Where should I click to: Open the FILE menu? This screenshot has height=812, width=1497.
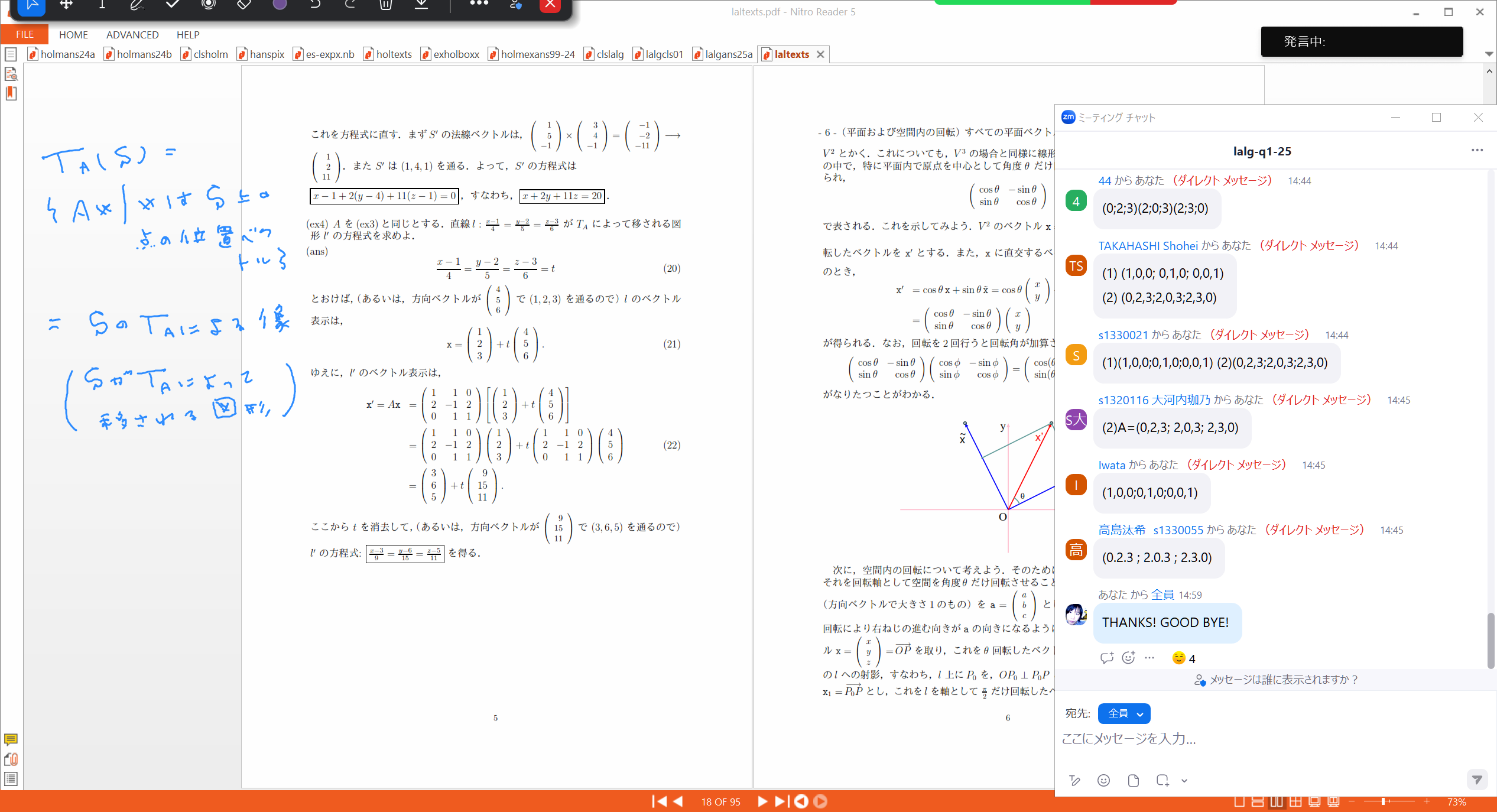[24, 34]
